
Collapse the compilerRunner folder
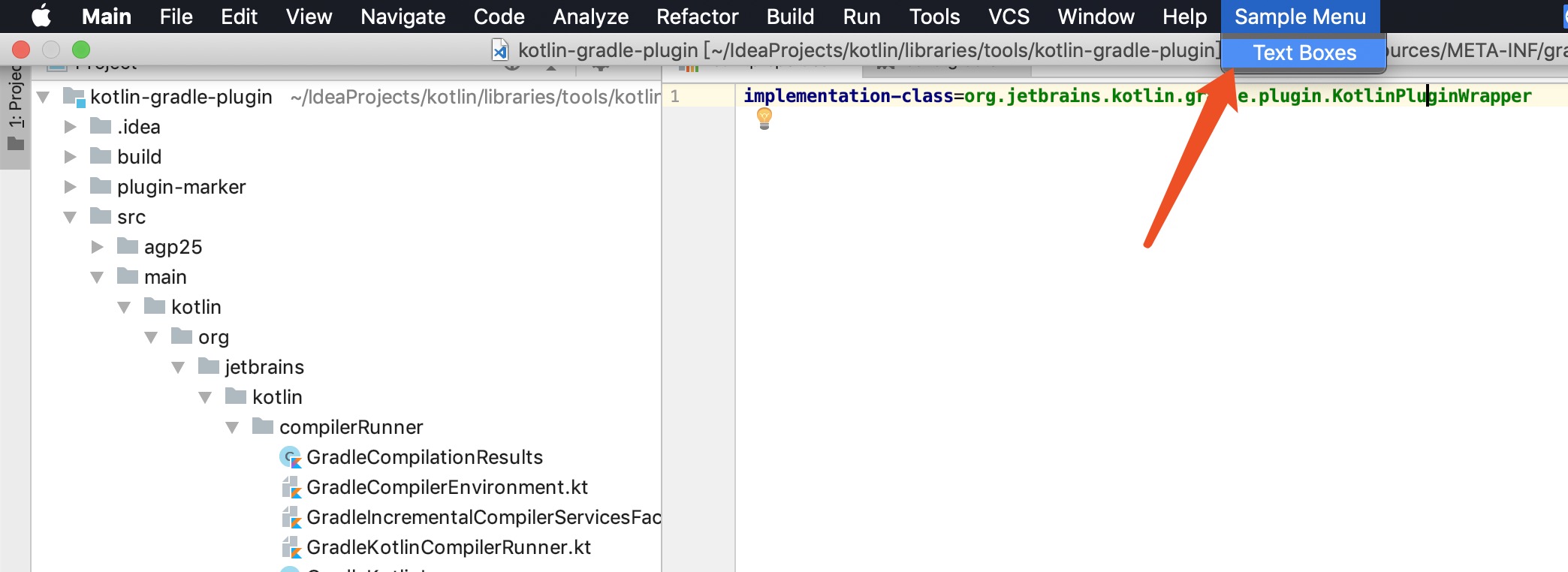[232, 427]
